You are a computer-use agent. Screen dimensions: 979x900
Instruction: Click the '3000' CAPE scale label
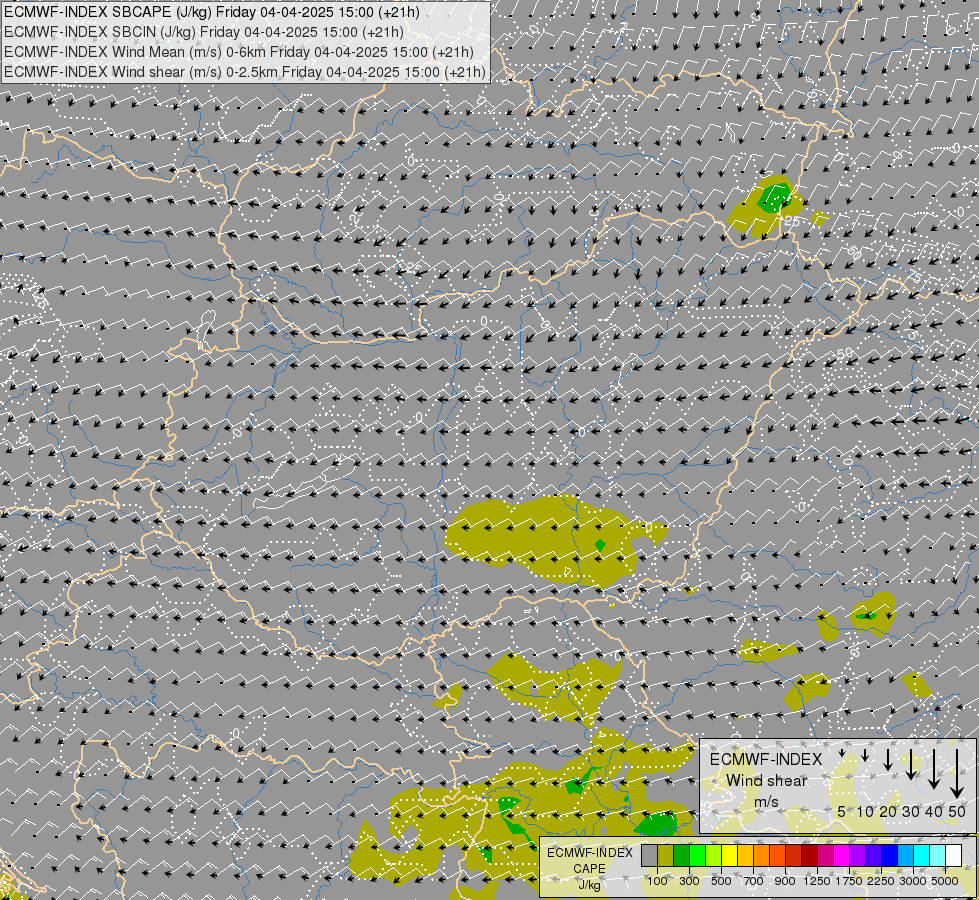[x=913, y=881]
